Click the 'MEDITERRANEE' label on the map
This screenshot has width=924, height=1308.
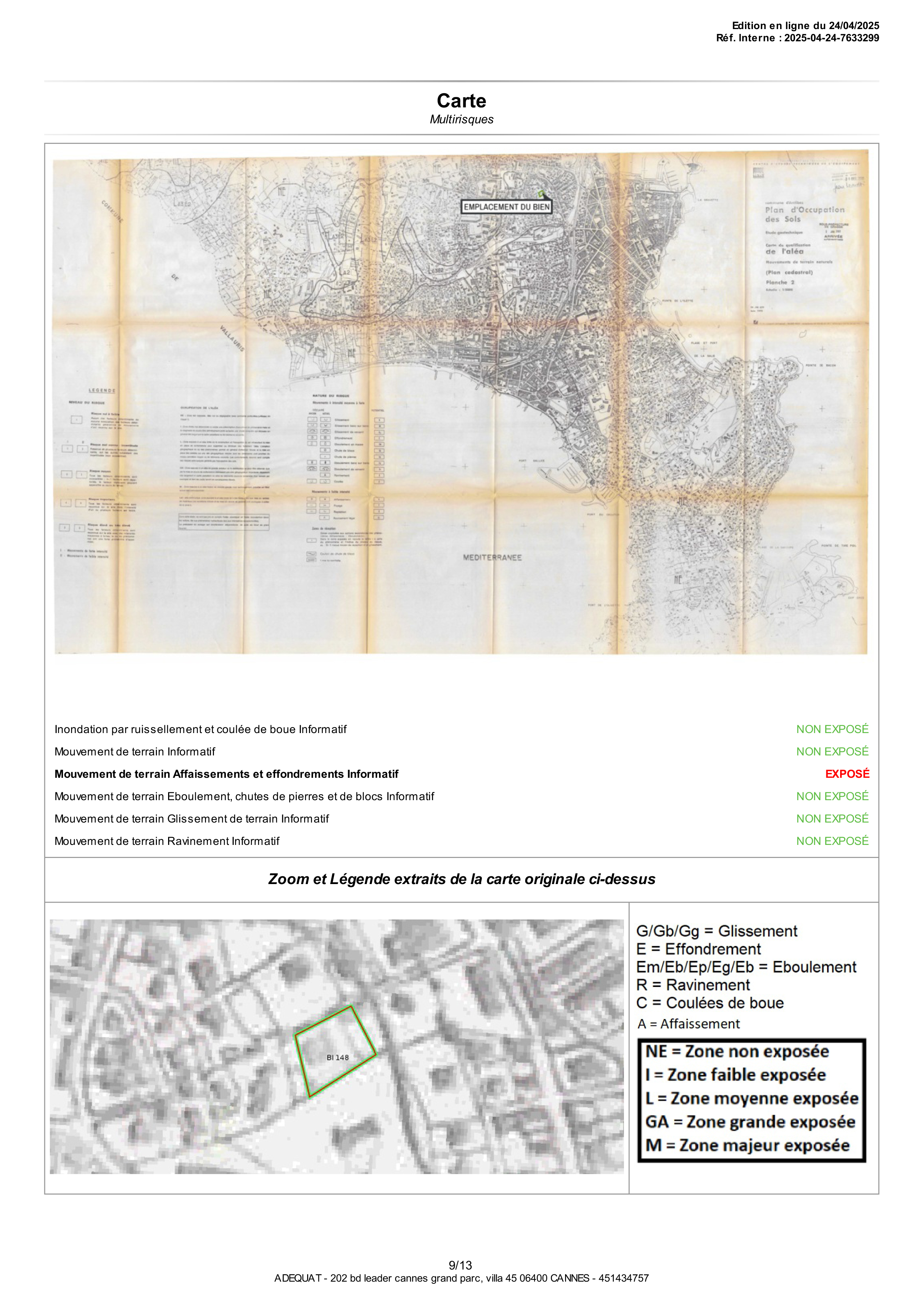tap(492, 557)
